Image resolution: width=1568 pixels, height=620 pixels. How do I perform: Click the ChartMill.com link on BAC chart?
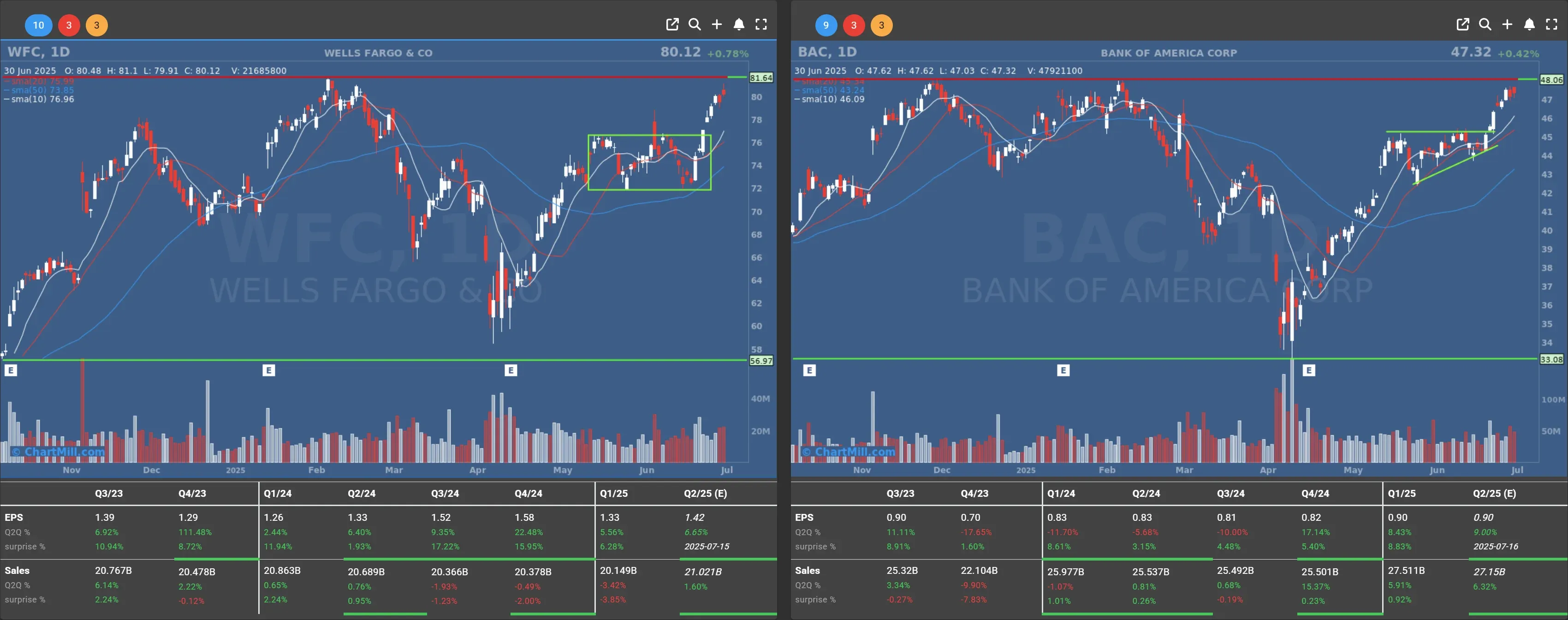[849, 452]
